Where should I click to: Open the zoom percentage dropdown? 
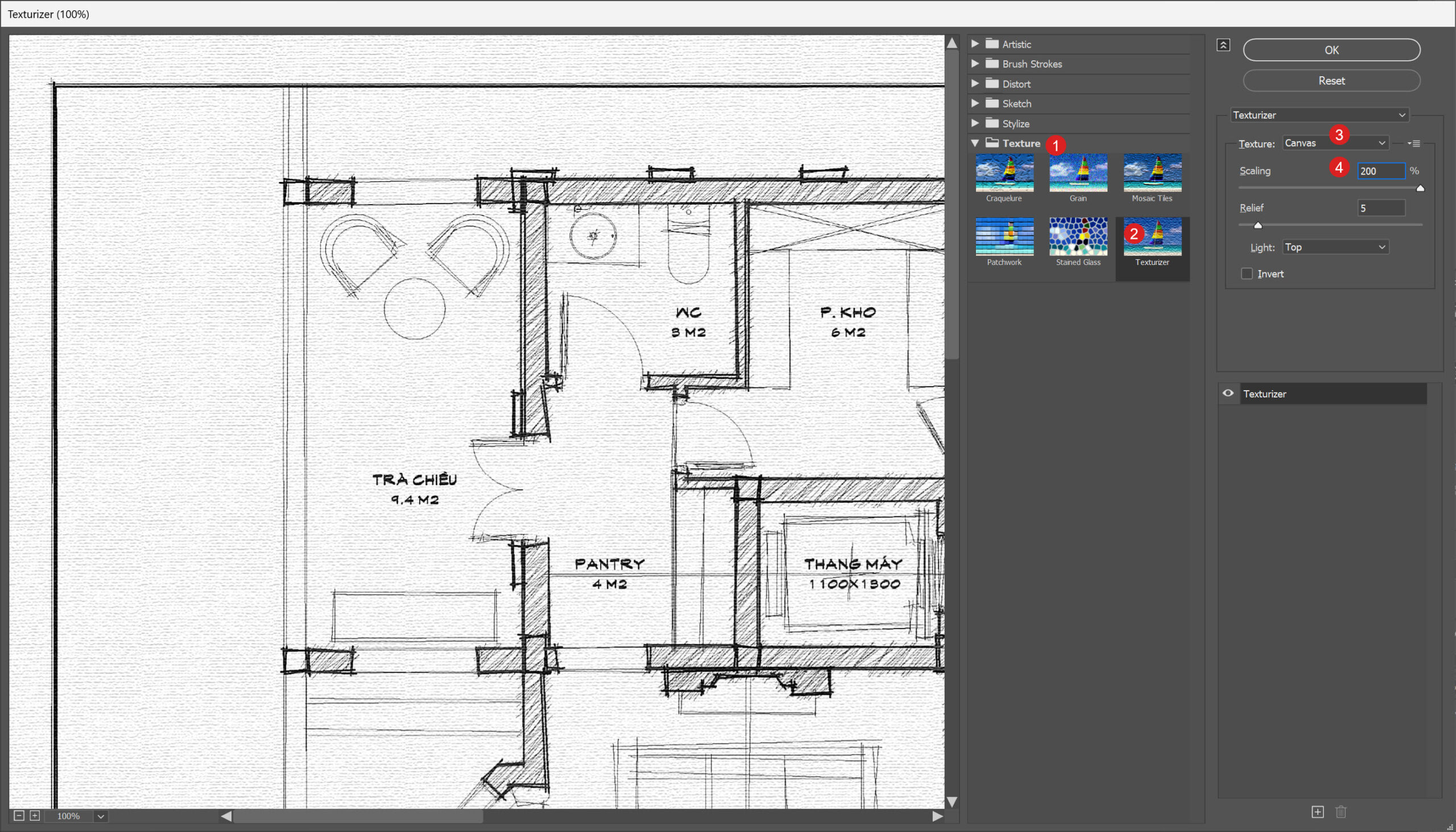click(x=101, y=816)
